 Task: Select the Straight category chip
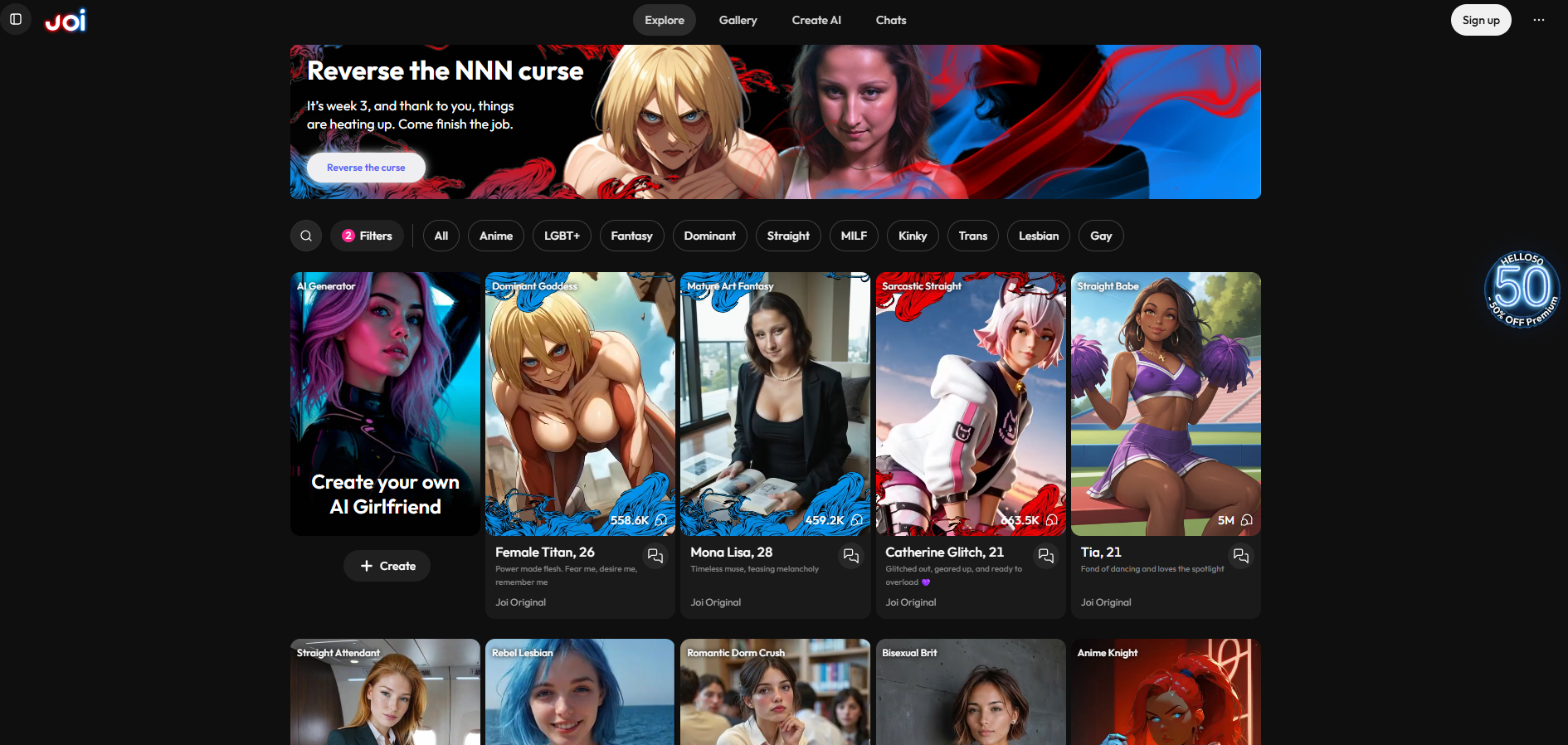point(788,236)
